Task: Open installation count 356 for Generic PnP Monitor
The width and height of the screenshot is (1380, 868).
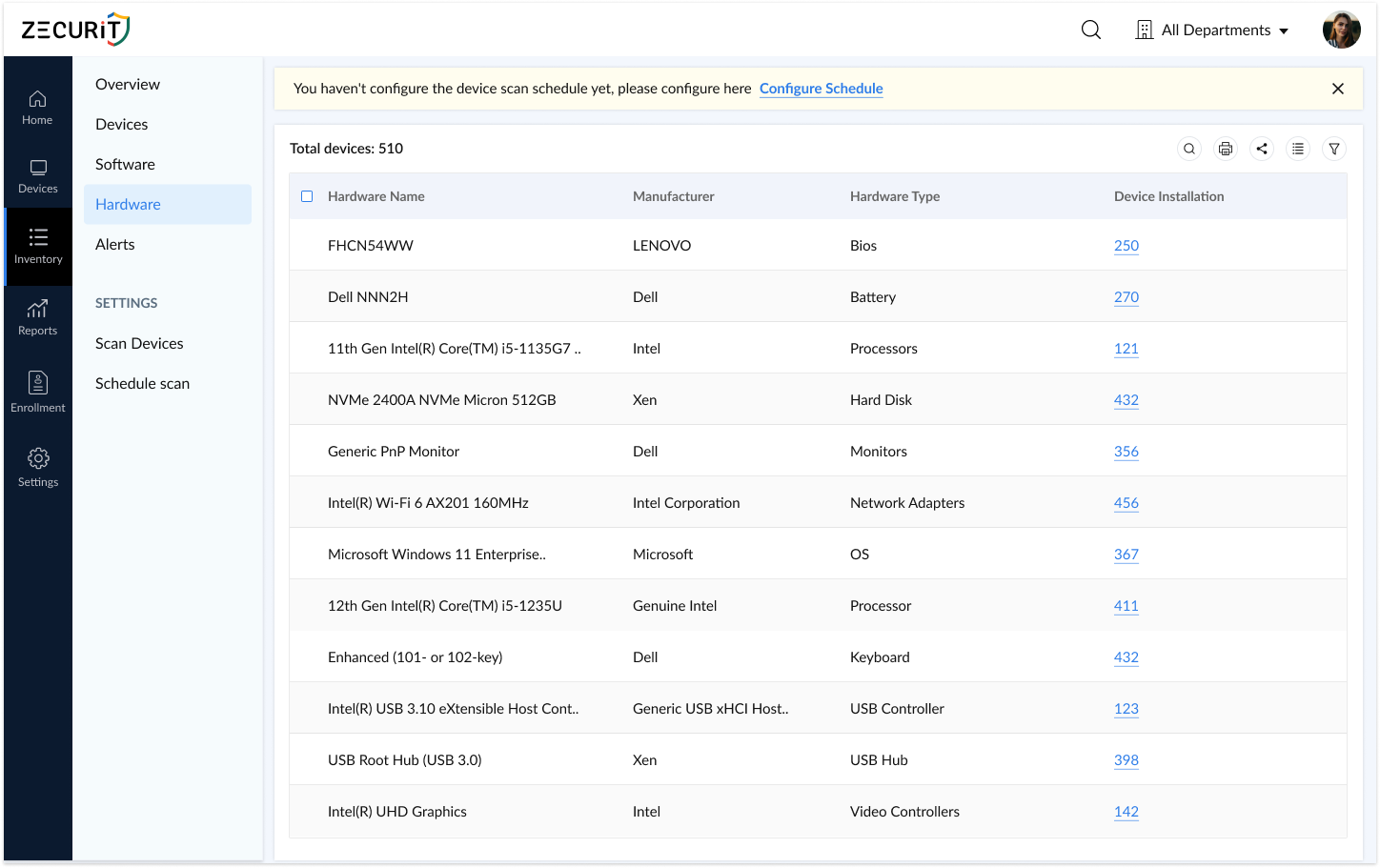Action: click(x=1126, y=452)
